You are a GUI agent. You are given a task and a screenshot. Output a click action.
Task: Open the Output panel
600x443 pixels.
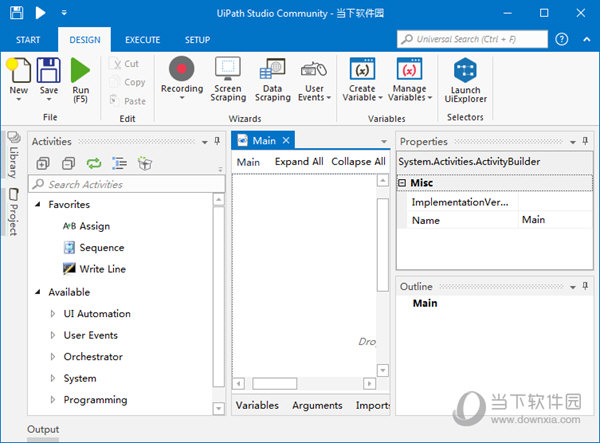[x=43, y=430]
